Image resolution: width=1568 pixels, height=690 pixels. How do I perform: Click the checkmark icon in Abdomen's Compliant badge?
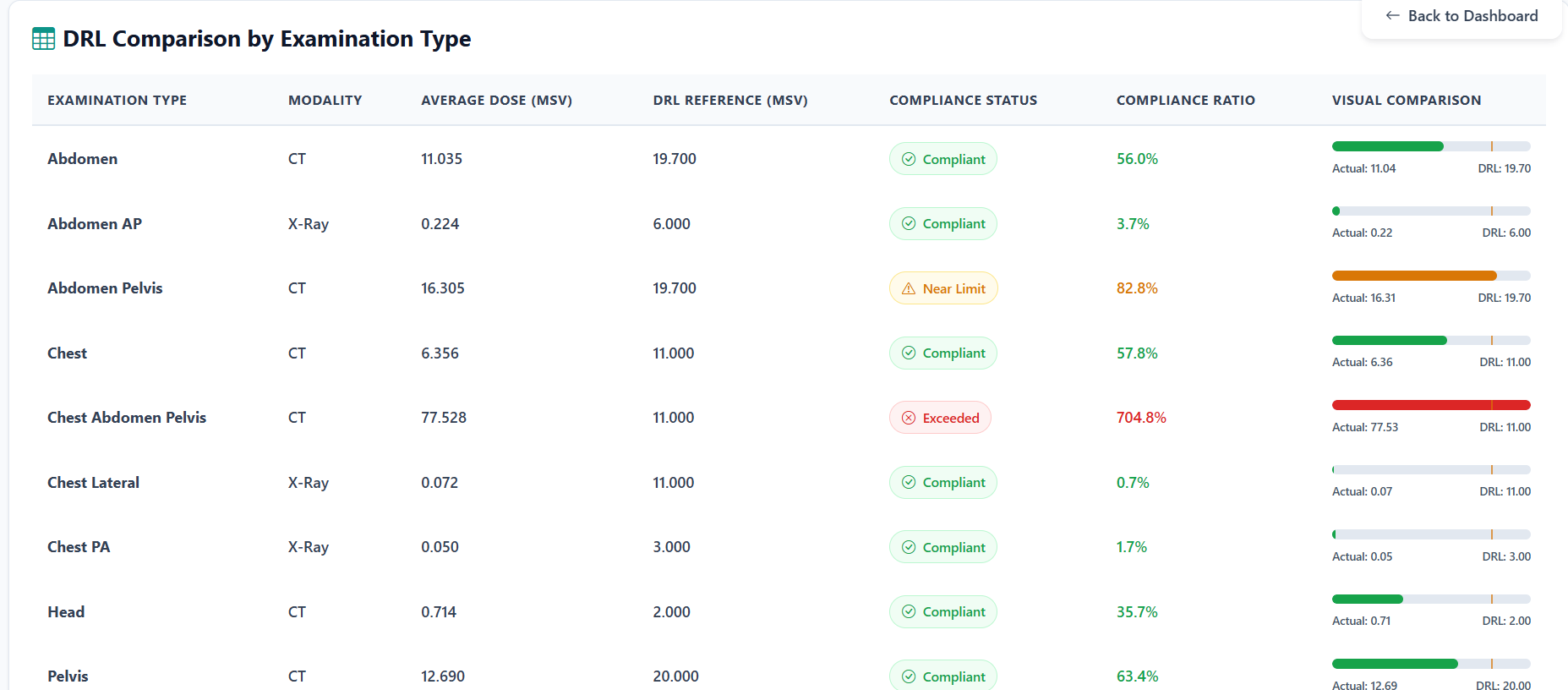click(x=909, y=159)
